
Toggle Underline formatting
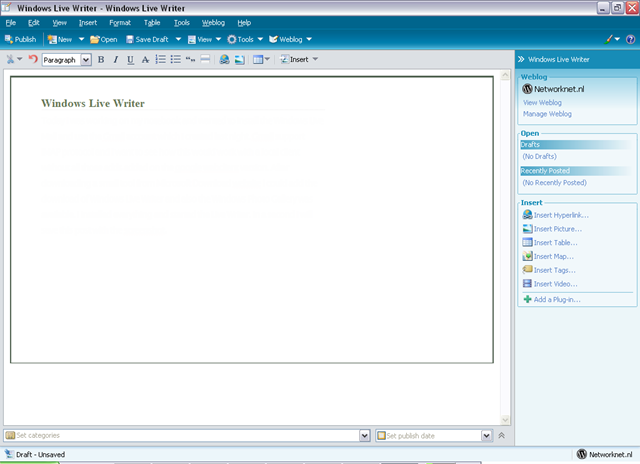pyautogui.click(x=130, y=60)
